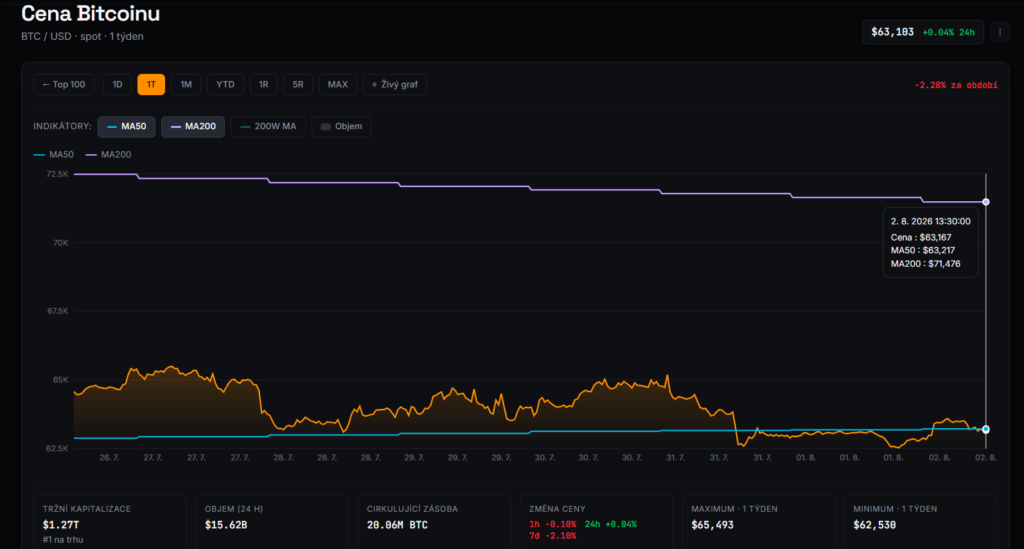Click Objem (24 H) $15.62B value

coord(226,525)
